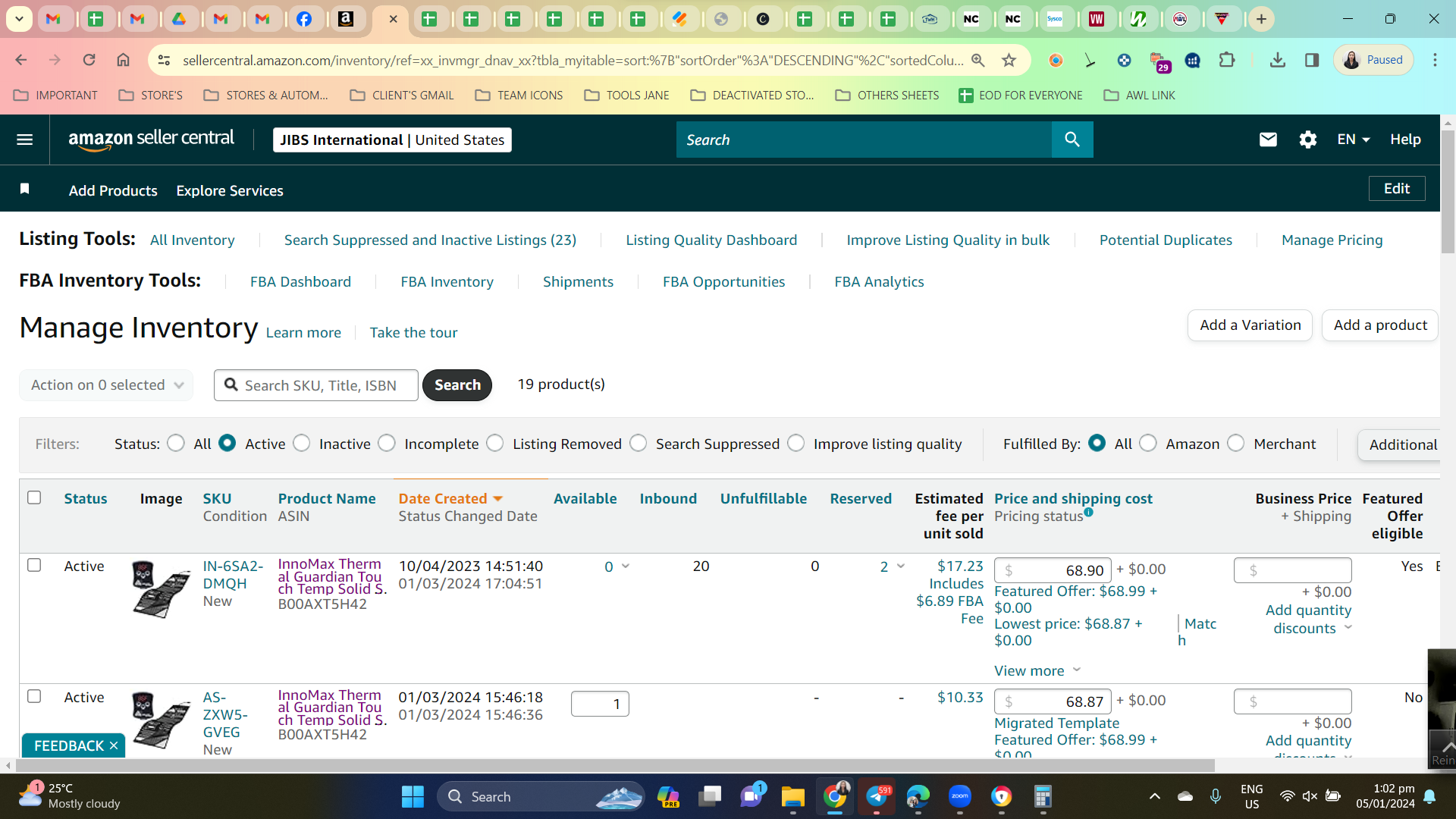Open the browser extensions puzzle icon
Image resolution: width=1456 pixels, height=819 pixels.
pyautogui.click(x=1227, y=60)
